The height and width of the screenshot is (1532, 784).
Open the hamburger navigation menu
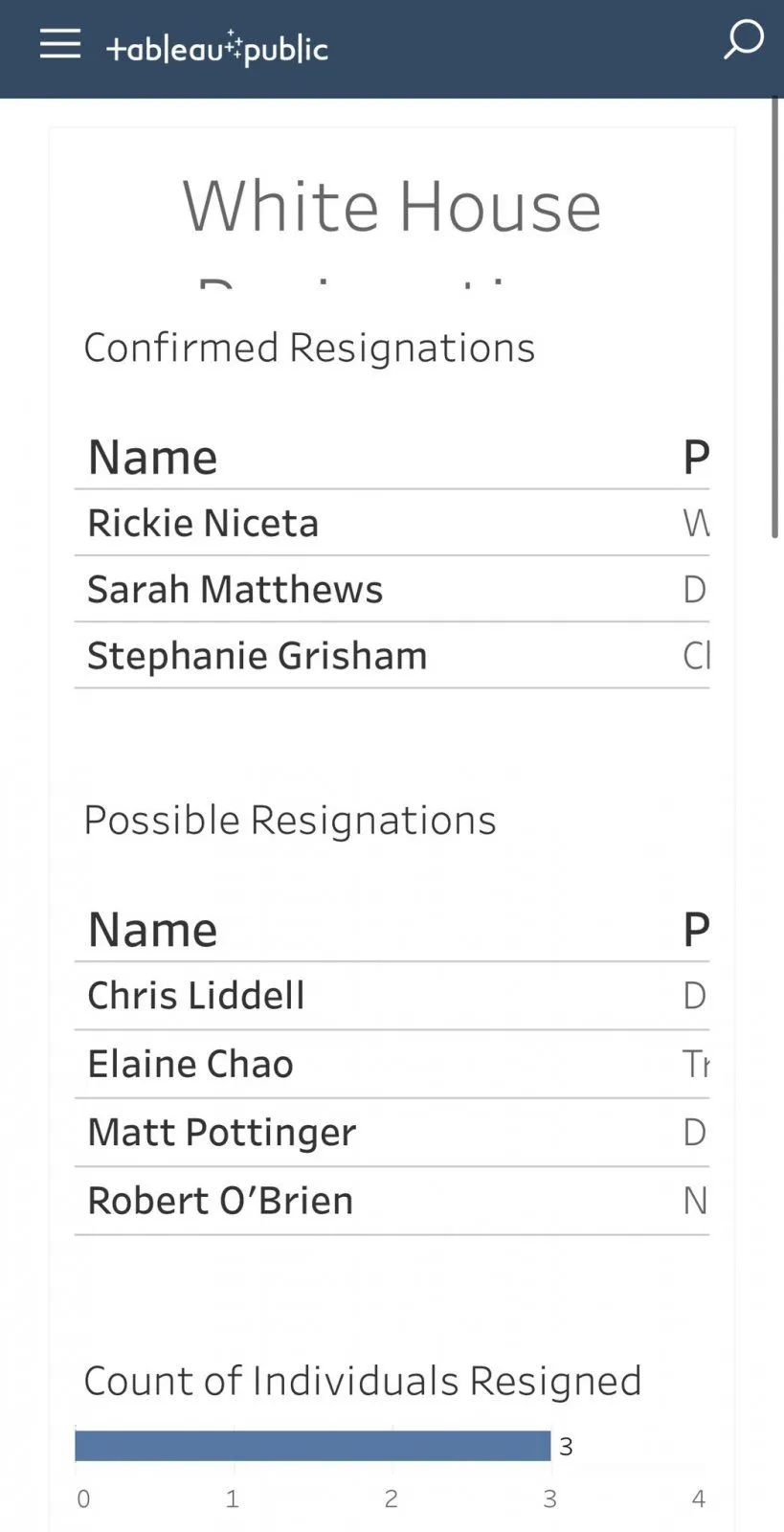tap(59, 44)
